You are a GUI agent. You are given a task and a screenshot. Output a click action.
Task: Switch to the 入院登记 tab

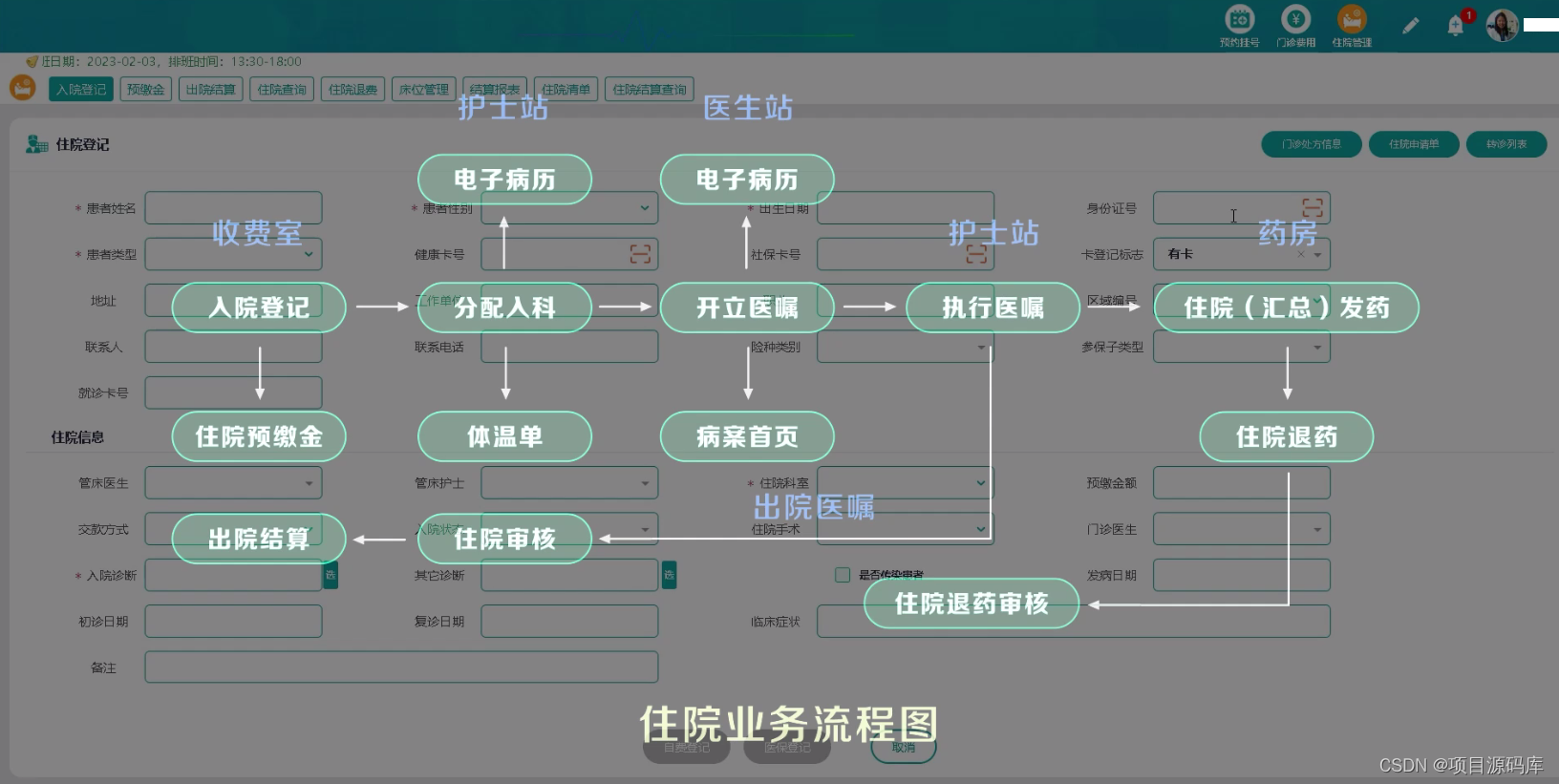[81, 89]
